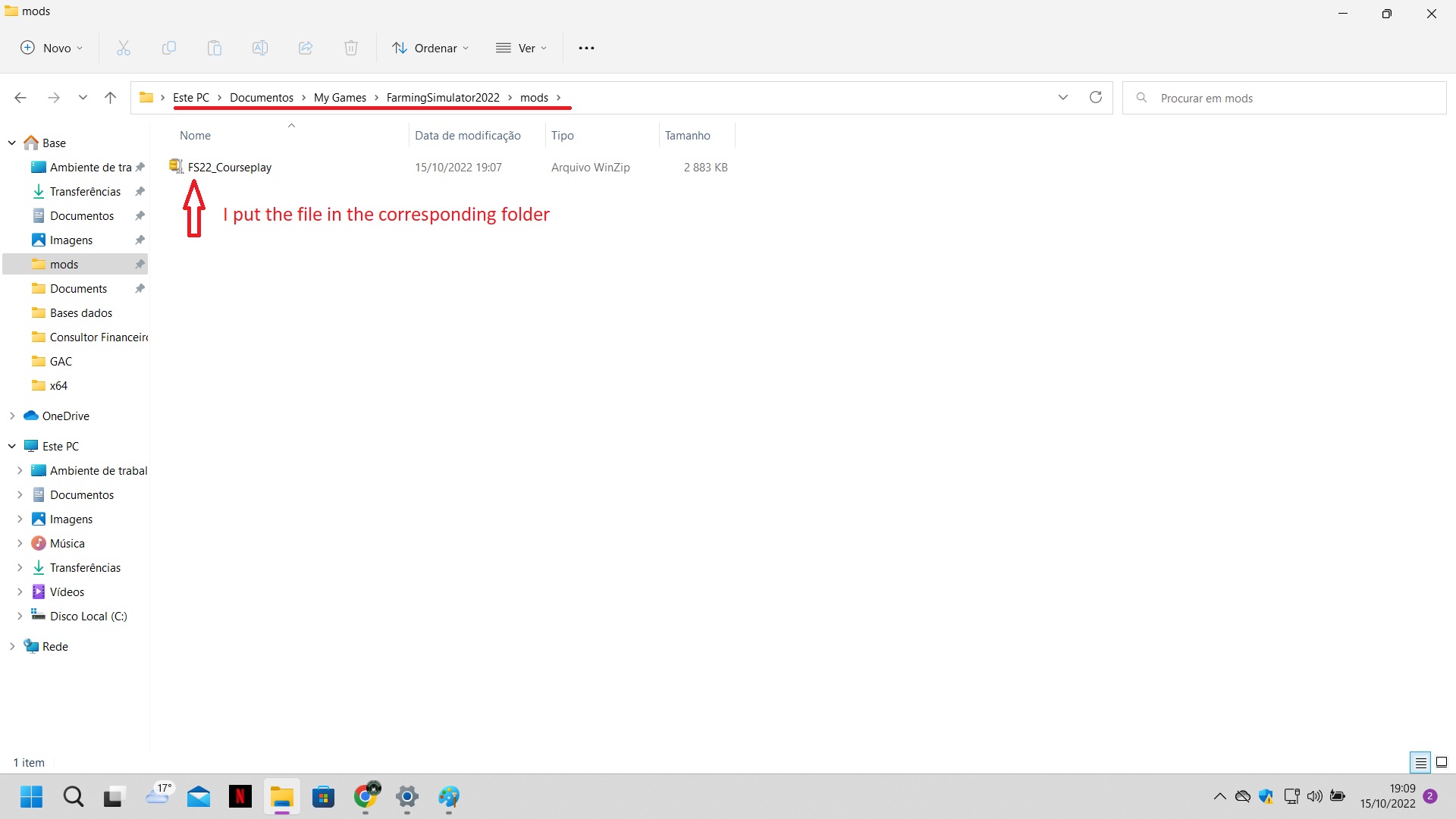1456x819 pixels.
Task: Click the Delete trash bin icon
Action: click(351, 48)
